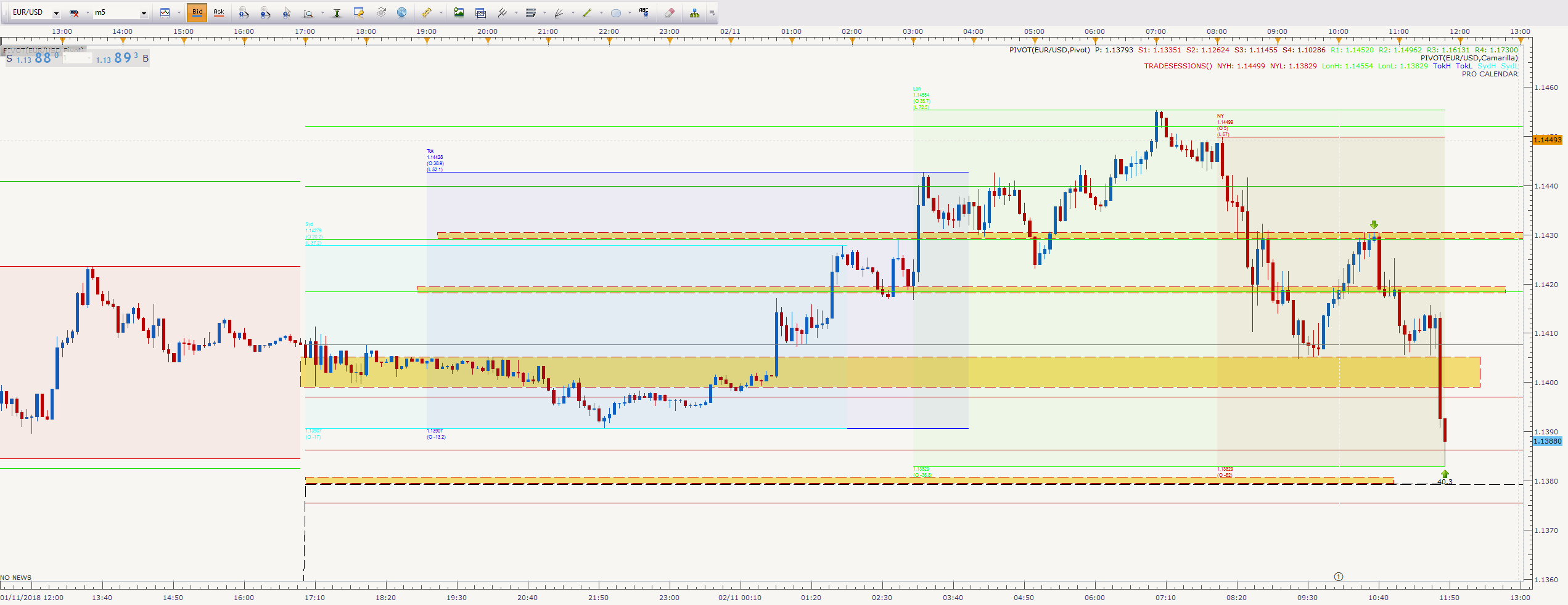
Task: Click the PIVOT(EUR/USD,Camarilla) indicator label
Action: [x=1469, y=58]
